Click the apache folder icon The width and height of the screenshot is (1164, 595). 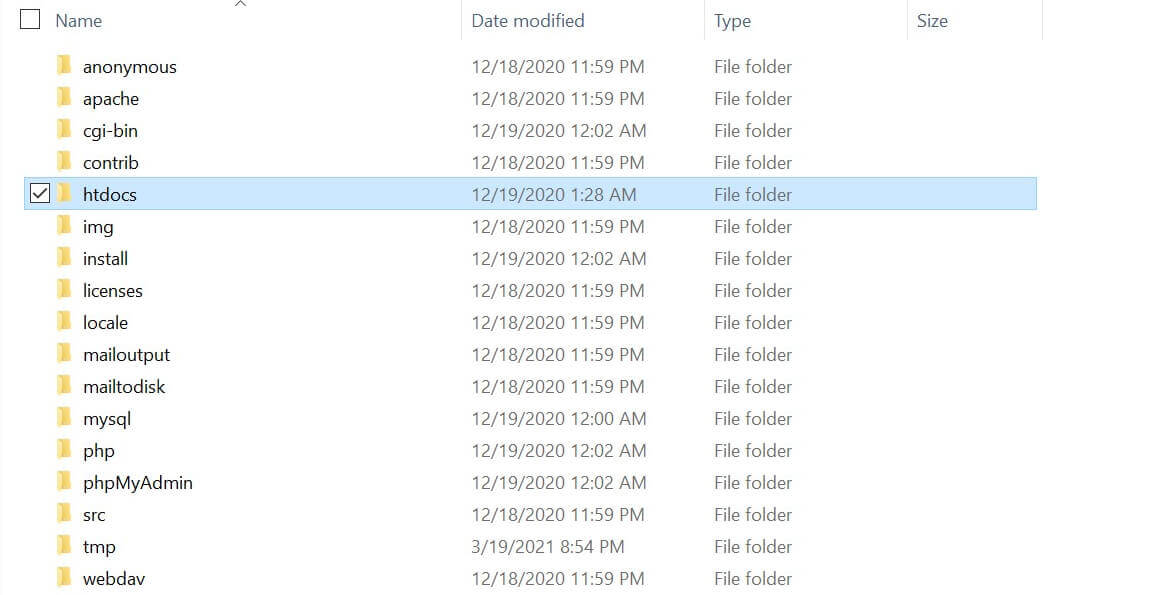(64, 99)
